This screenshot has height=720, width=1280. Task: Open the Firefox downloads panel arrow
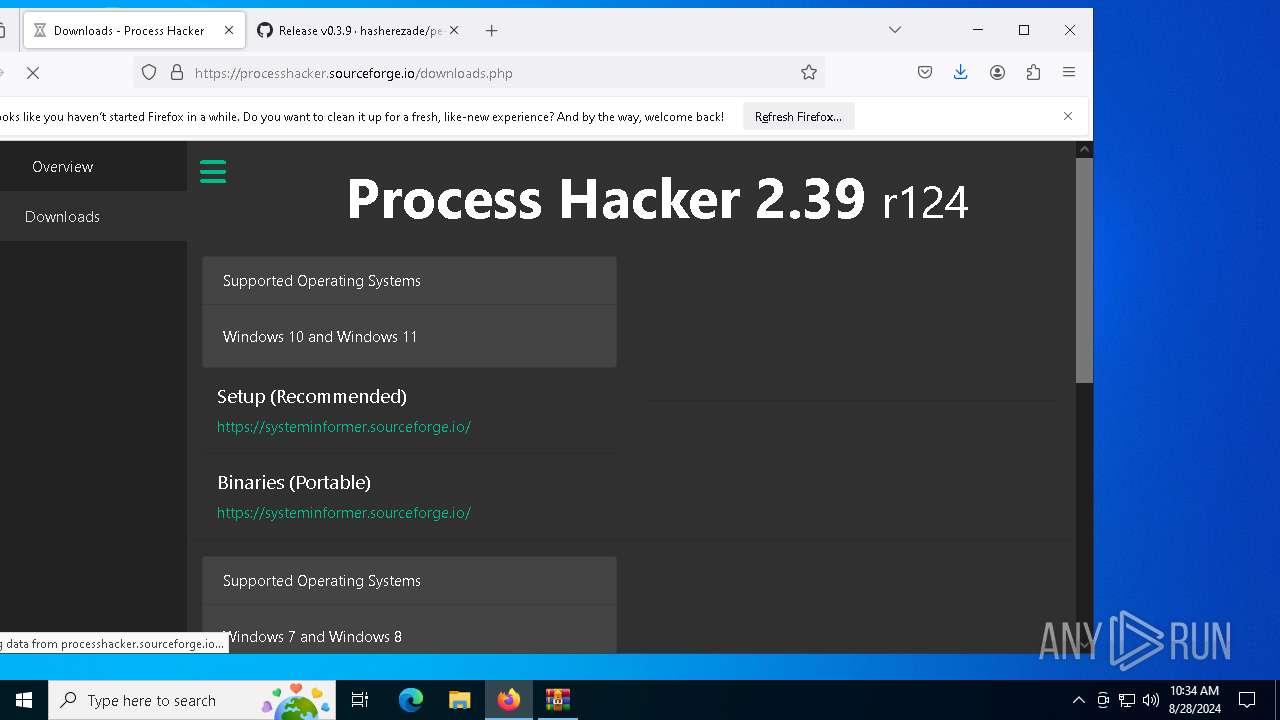[x=961, y=72]
